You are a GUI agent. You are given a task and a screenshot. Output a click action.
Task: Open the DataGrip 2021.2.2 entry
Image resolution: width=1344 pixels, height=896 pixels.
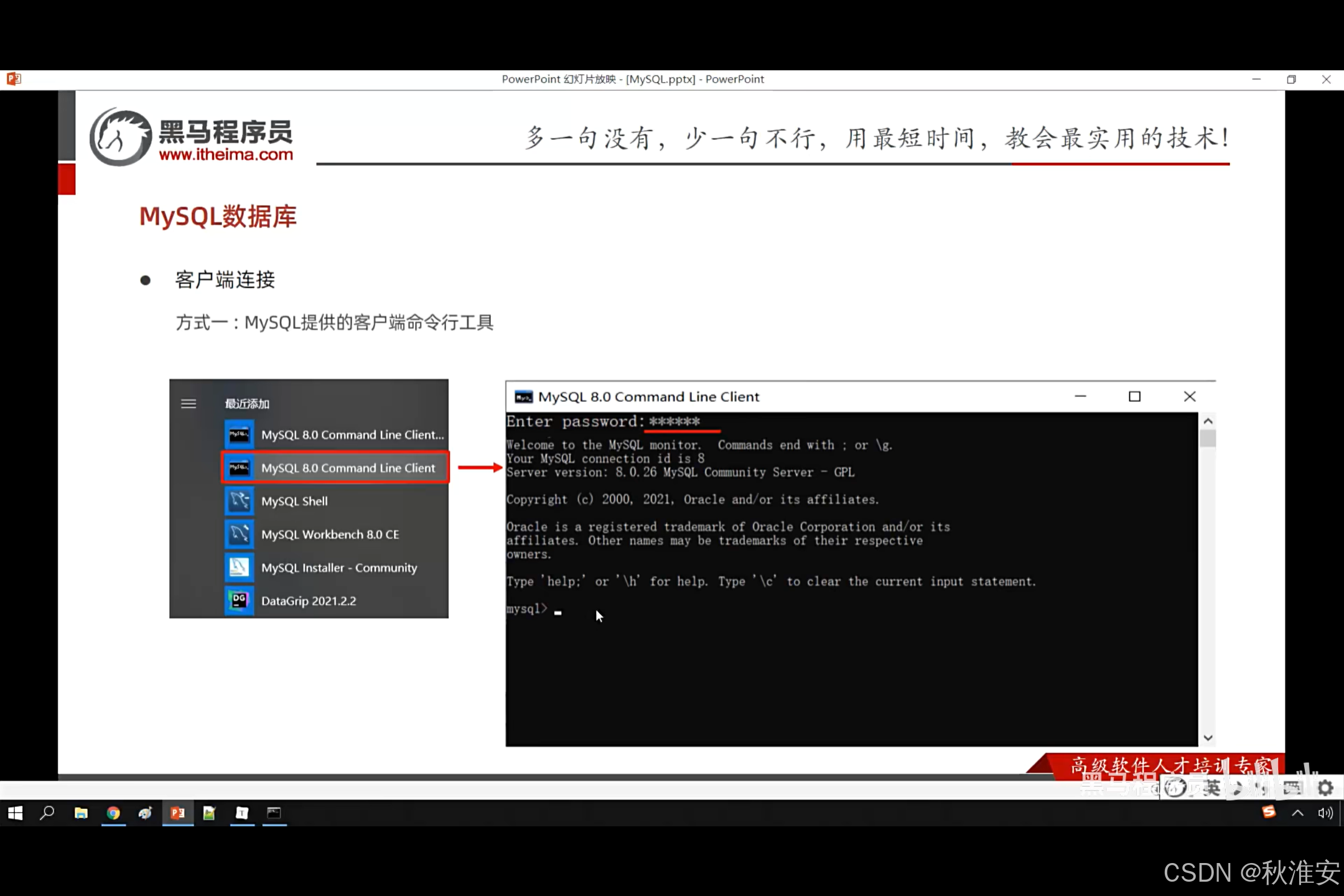click(x=309, y=601)
